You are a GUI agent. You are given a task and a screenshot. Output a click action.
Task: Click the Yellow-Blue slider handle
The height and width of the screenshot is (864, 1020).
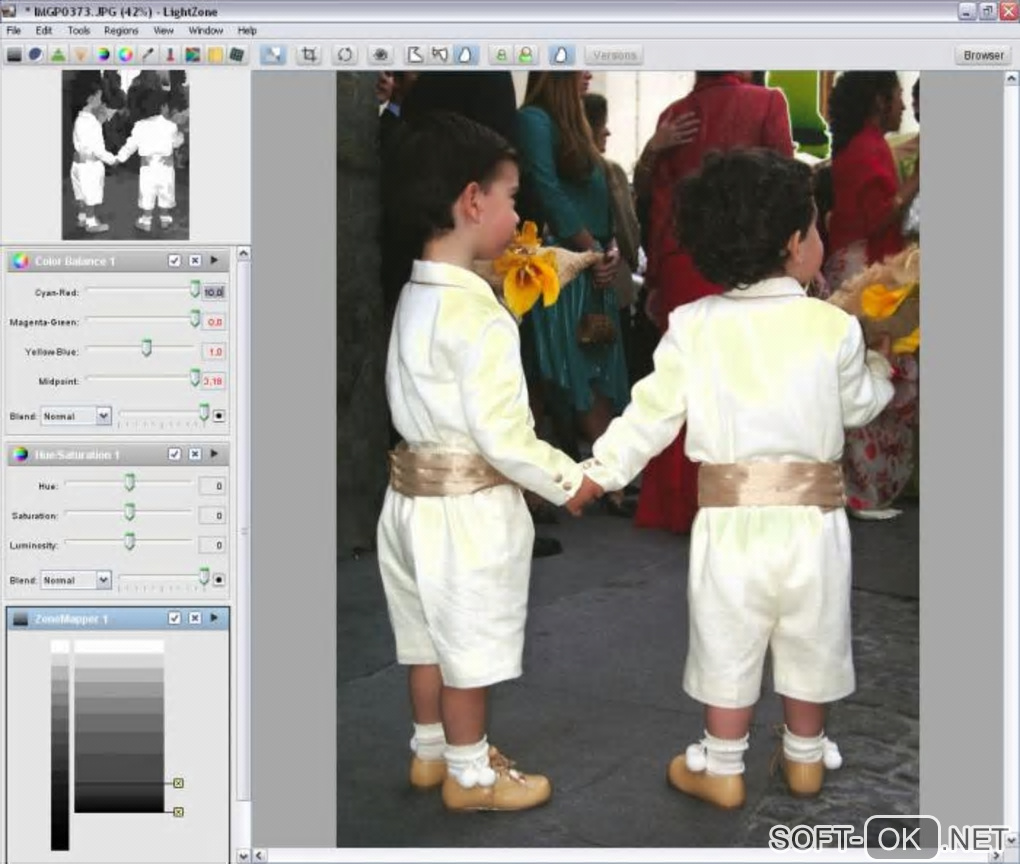[x=146, y=348]
